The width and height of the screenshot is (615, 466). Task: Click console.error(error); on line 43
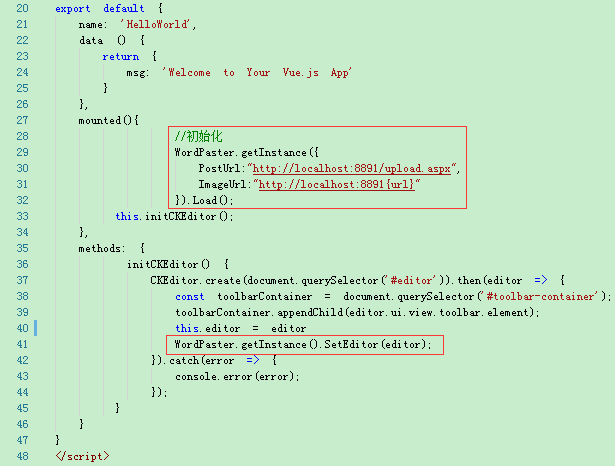(237, 377)
